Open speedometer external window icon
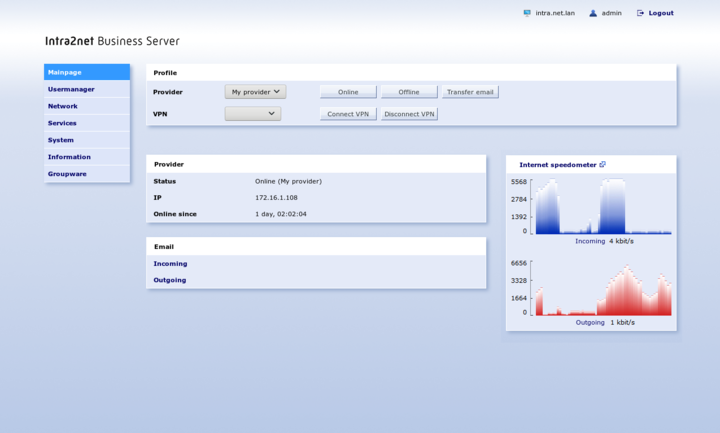Image resolution: width=720 pixels, height=433 pixels. coord(602,164)
